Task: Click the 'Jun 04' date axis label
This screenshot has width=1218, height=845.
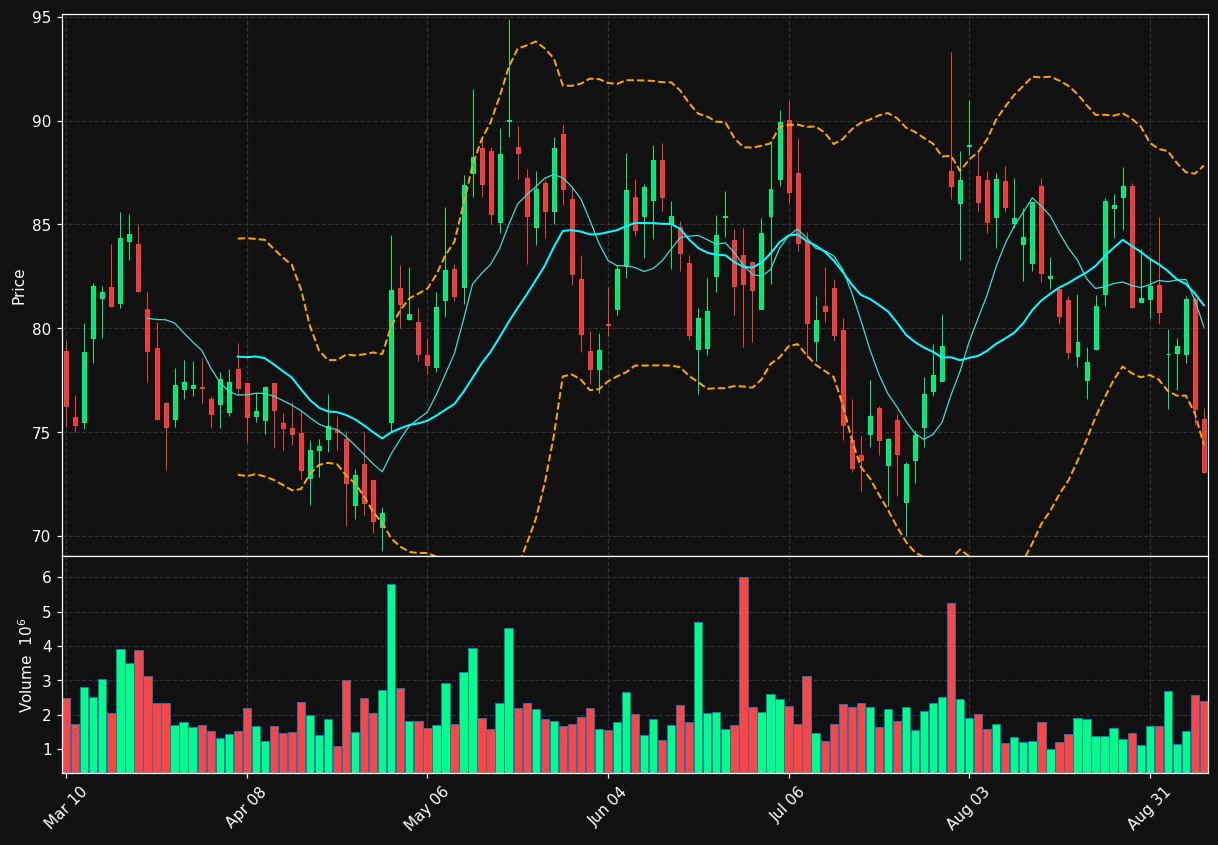Action: click(x=606, y=808)
